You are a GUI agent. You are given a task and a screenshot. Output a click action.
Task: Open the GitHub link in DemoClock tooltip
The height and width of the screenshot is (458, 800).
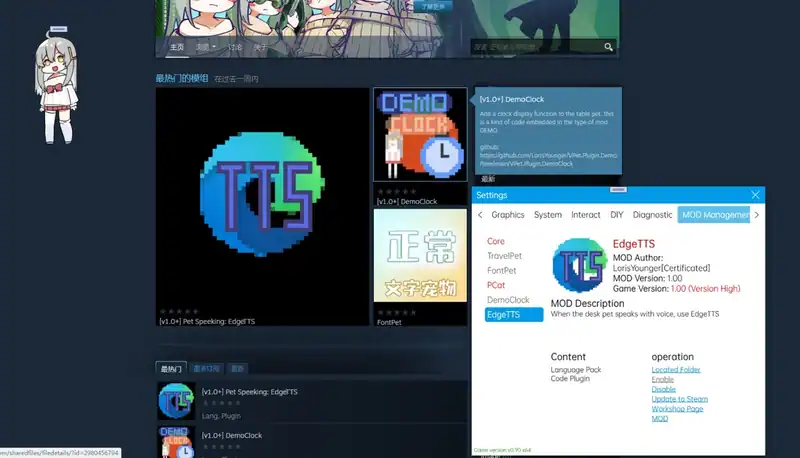pos(548,159)
